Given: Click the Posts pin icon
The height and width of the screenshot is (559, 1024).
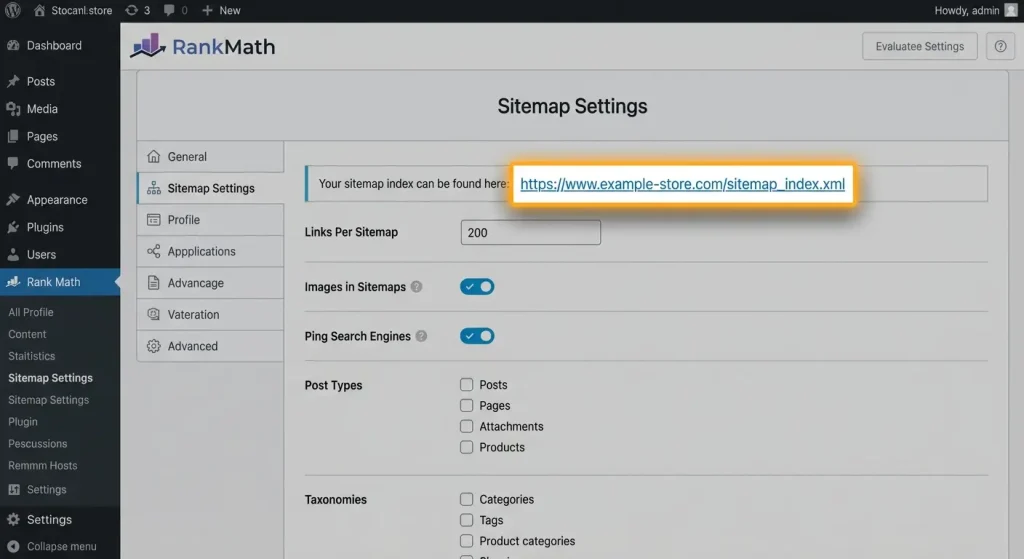Looking at the screenshot, I should click(x=13, y=82).
